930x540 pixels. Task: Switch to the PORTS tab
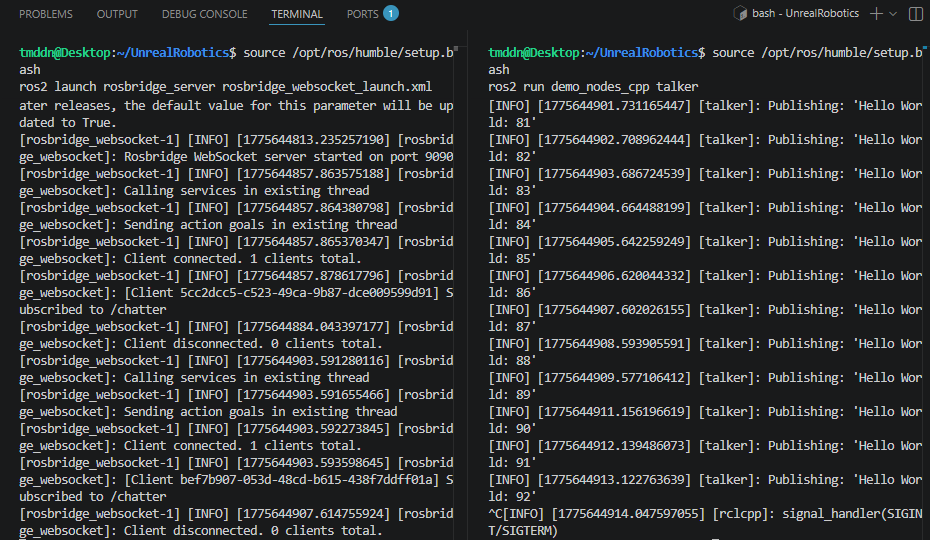(362, 14)
